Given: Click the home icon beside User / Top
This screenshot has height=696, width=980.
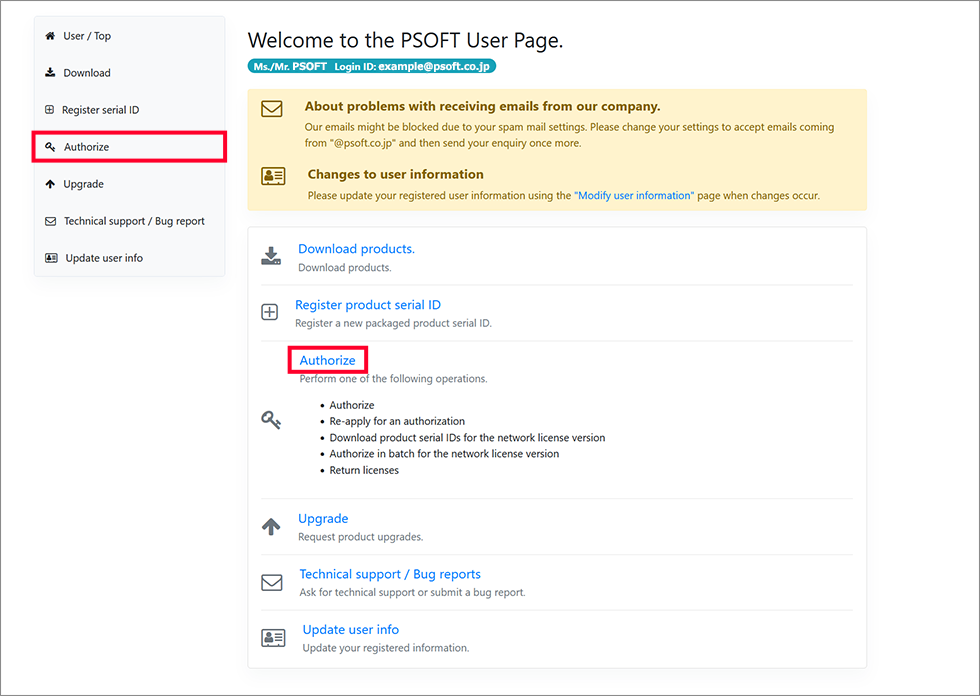Looking at the screenshot, I should click(50, 36).
